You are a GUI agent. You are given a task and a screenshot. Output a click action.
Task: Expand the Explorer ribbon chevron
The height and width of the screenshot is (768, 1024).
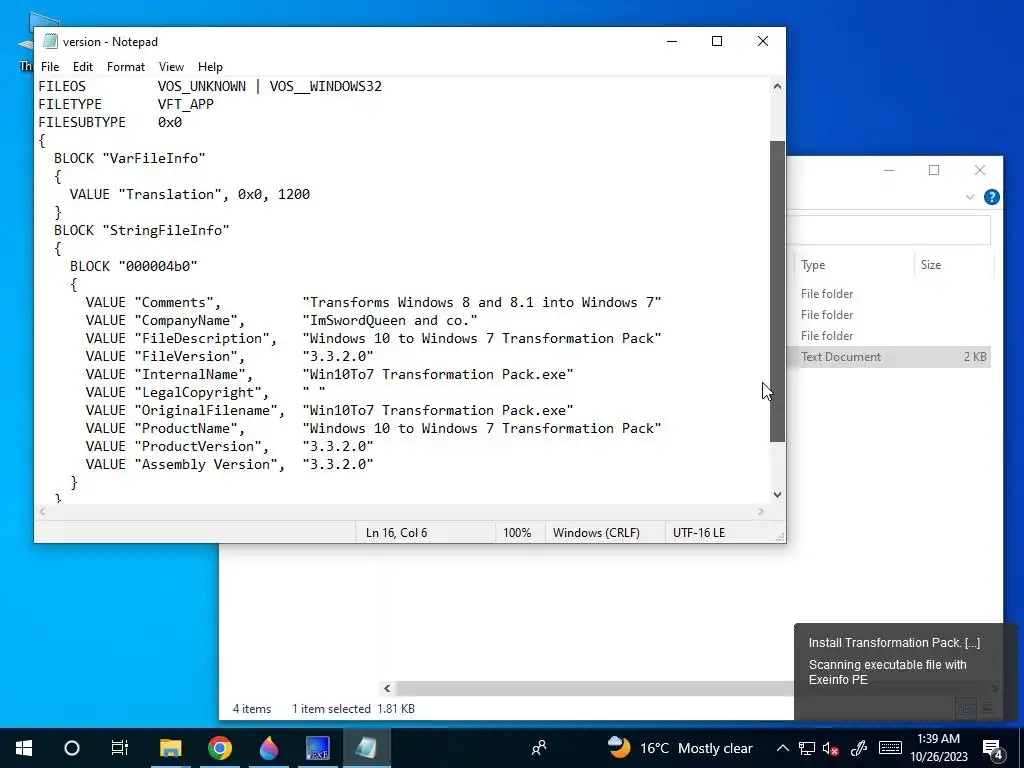pyautogui.click(x=970, y=197)
